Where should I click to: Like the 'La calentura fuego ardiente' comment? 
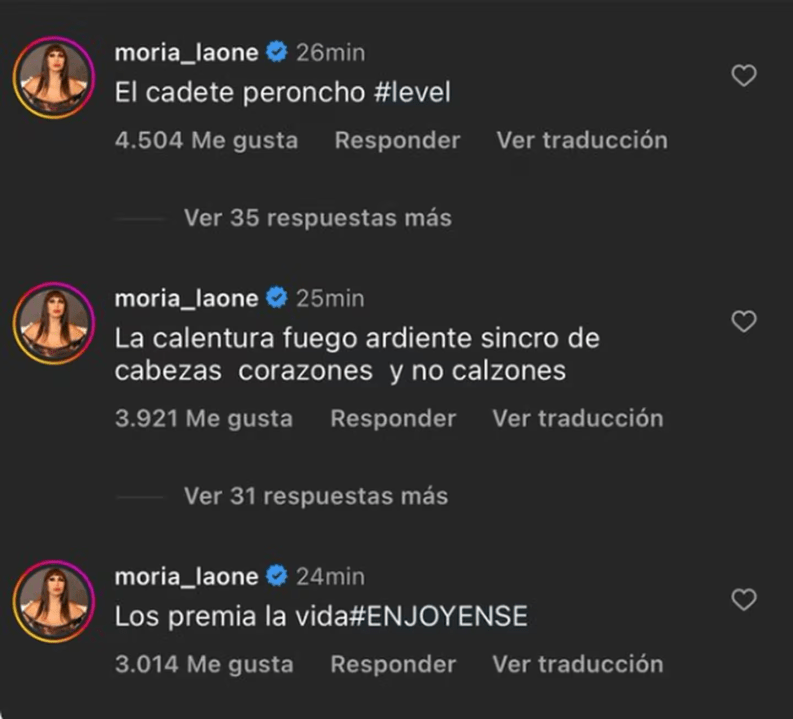click(743, 322)
